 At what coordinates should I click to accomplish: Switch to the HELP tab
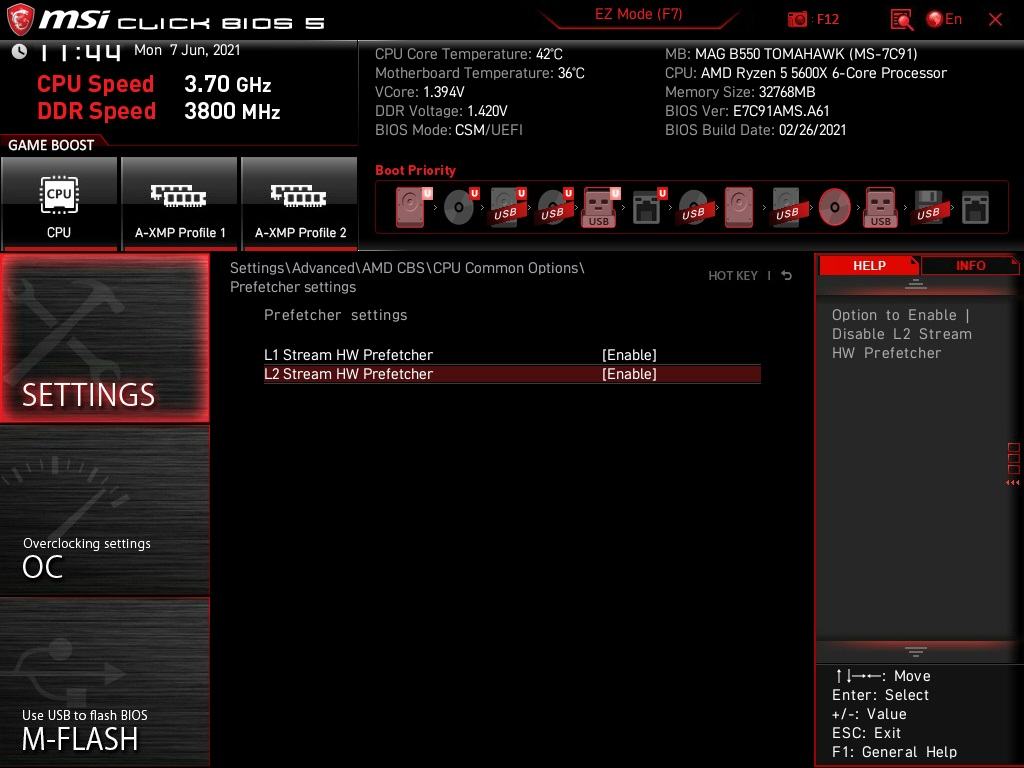pos(869,265)
